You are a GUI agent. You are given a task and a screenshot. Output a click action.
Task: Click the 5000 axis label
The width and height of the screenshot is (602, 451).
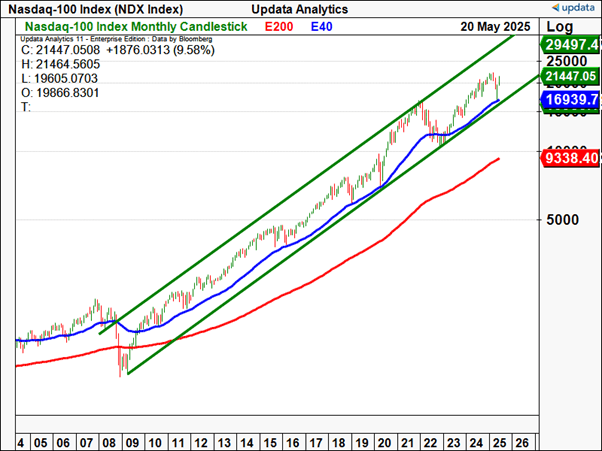[x=562, y=220]
